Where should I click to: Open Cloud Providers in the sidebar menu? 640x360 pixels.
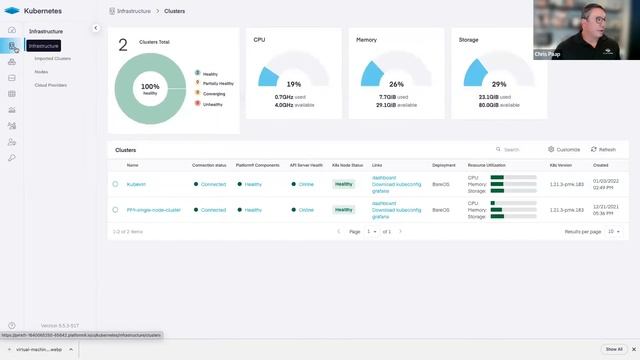click(x=51, y=85)
